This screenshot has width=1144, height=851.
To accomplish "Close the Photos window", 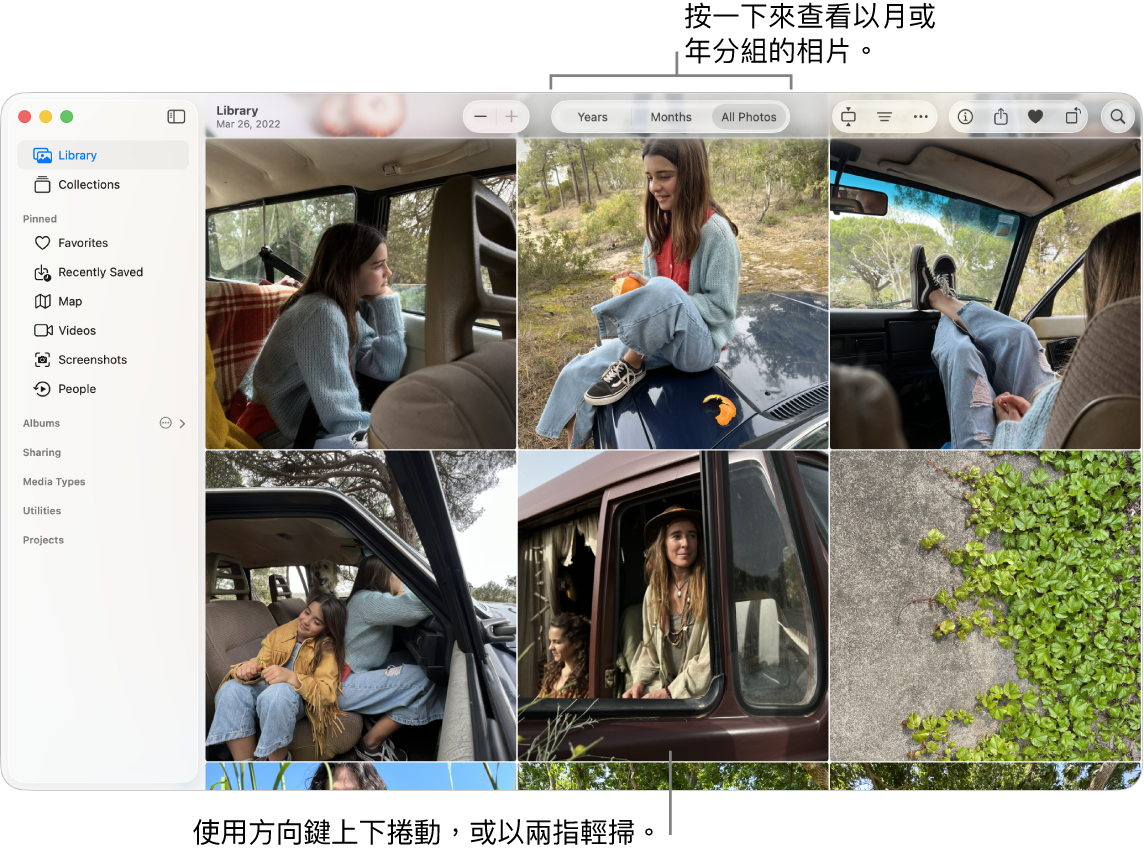I will (24, 117).
